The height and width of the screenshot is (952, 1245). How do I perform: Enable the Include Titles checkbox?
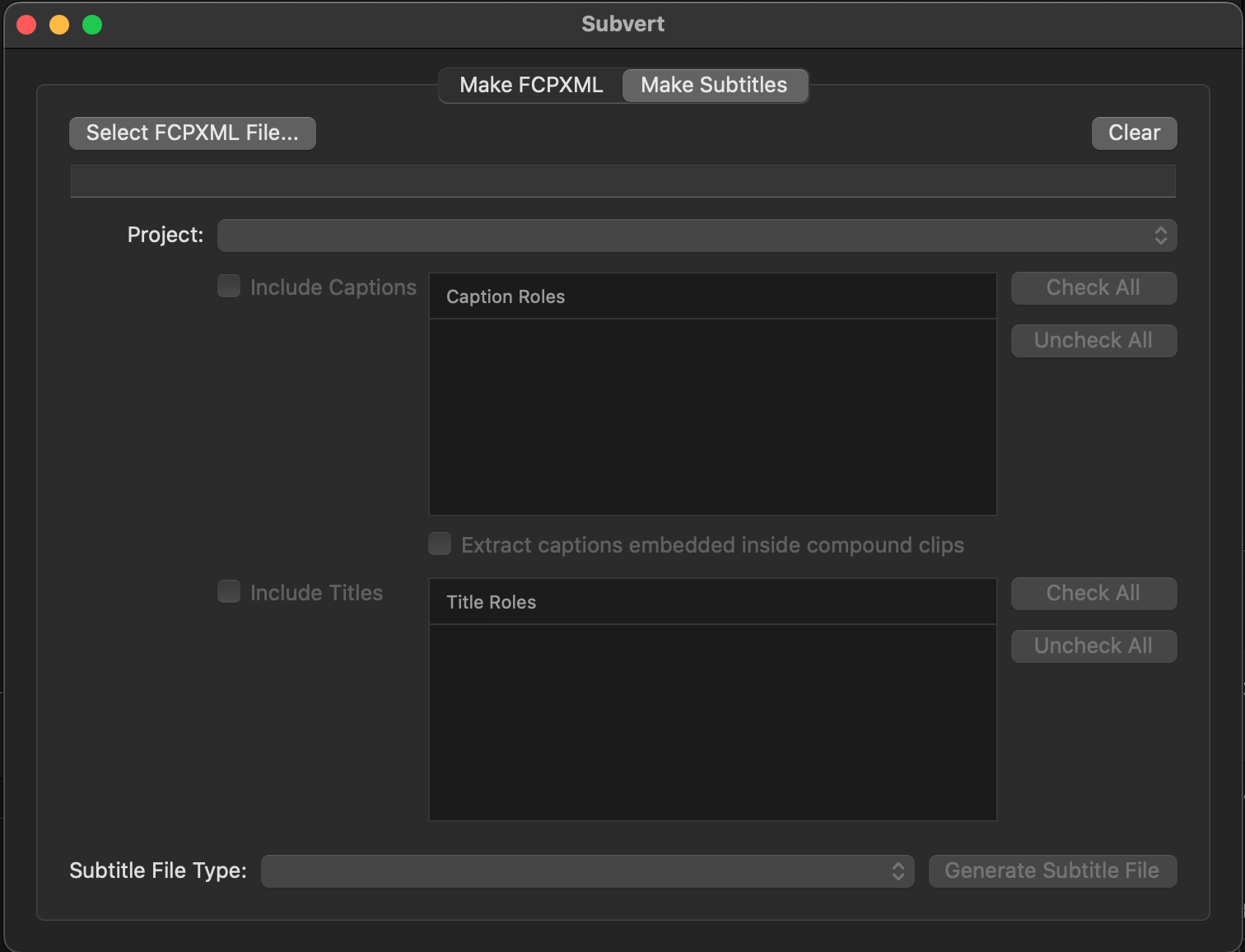point(229,592)
